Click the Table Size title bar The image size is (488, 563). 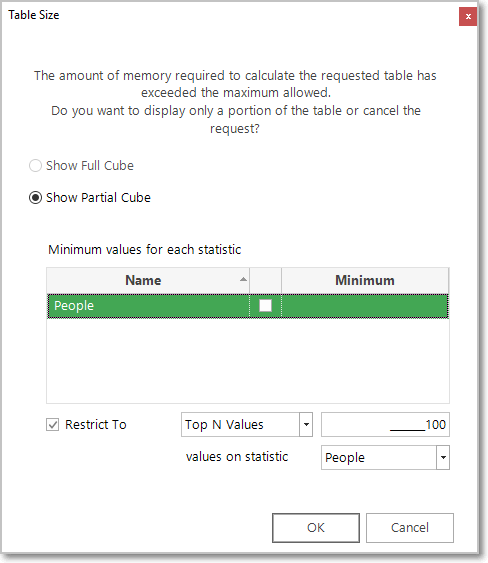coord(230,15)
